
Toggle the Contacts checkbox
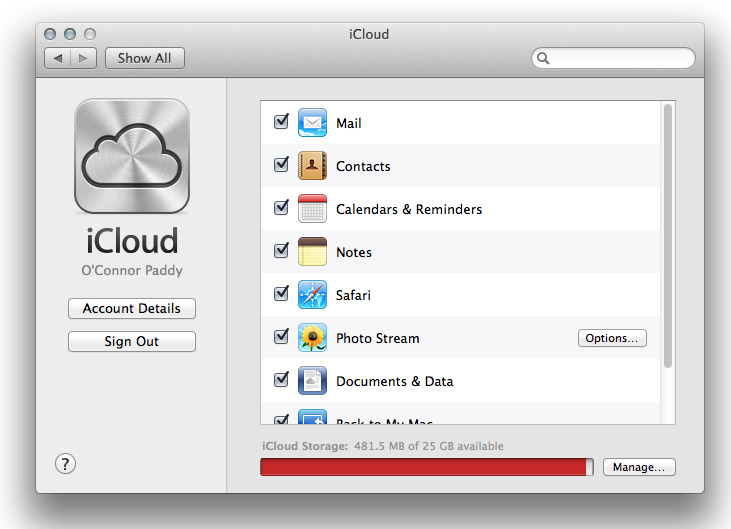pyautogui.click(x=281, y=165)
